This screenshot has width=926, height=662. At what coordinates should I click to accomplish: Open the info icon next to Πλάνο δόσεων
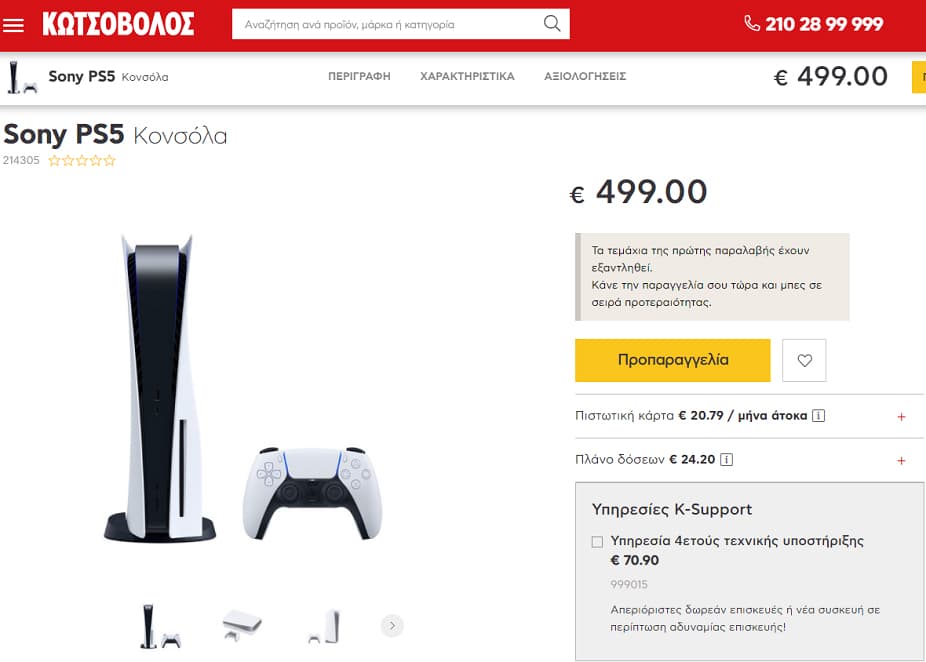[727, 459]
